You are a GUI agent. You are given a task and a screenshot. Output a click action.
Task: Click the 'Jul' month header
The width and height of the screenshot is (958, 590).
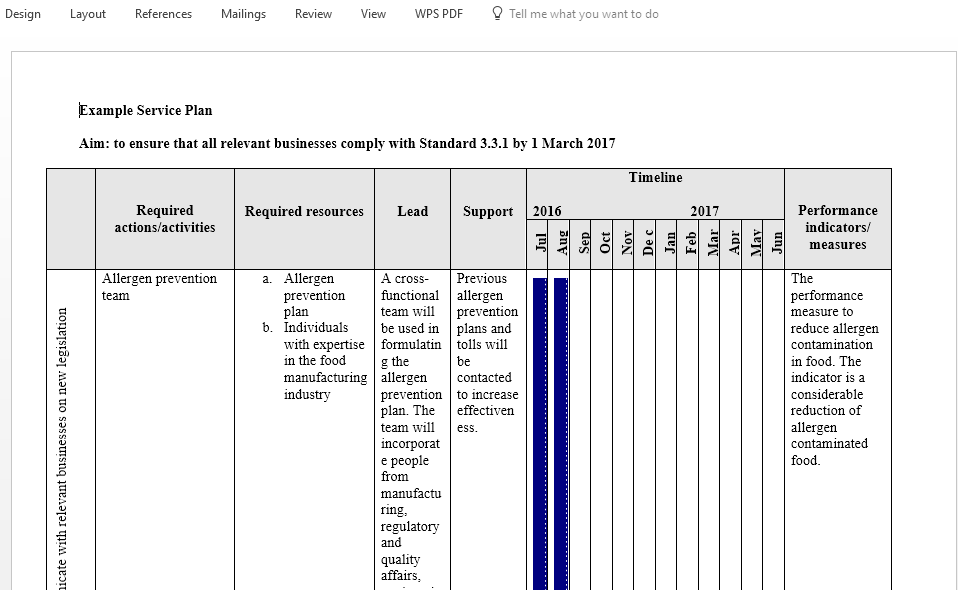coord(540,244)
